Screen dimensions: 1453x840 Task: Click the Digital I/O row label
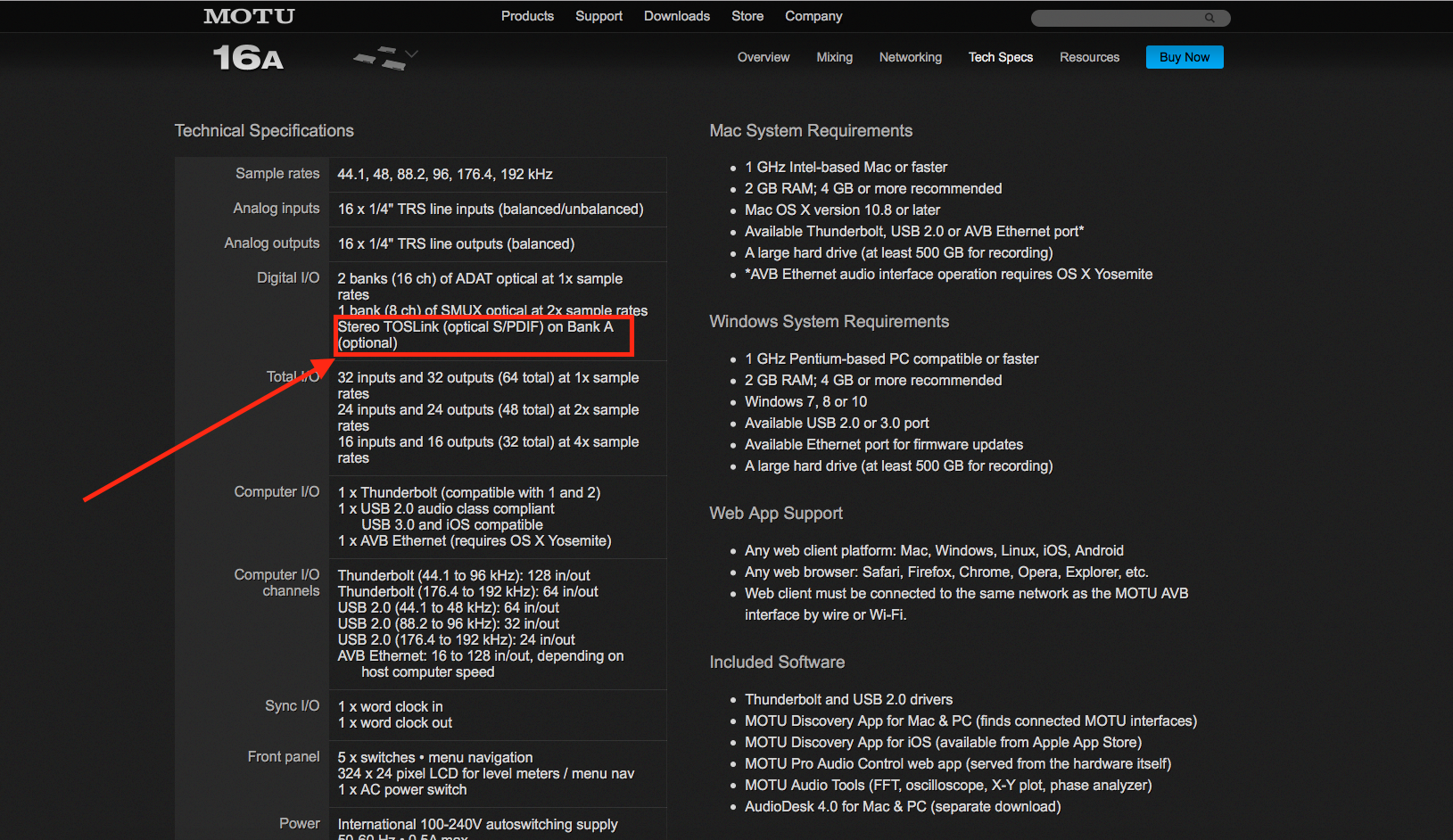click(x=288, y=278)
